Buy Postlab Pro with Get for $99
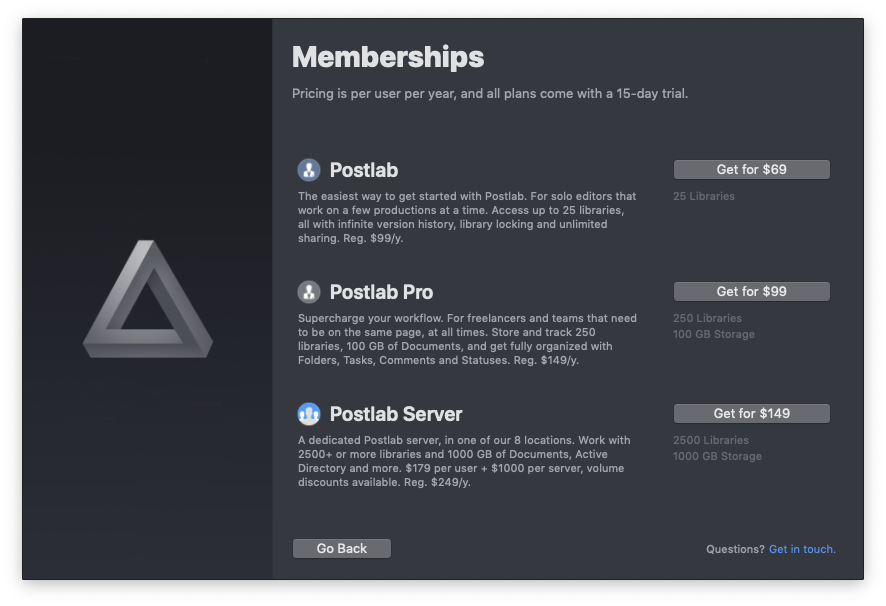 (751, 291)
